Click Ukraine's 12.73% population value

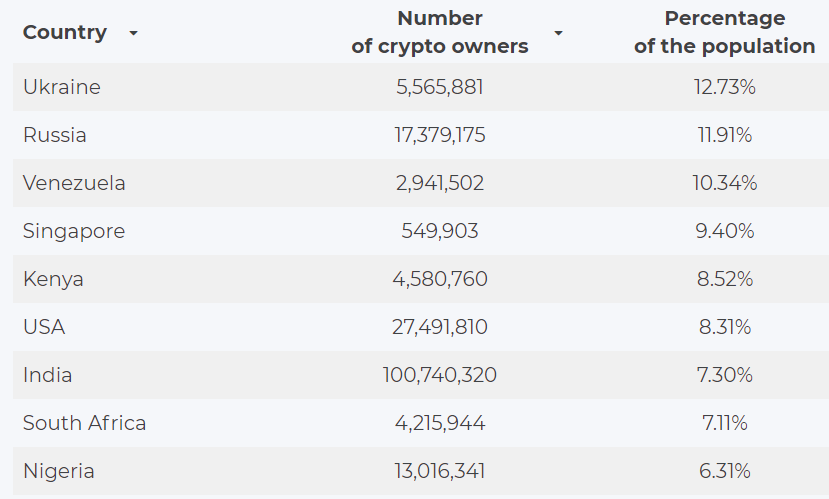725,87
